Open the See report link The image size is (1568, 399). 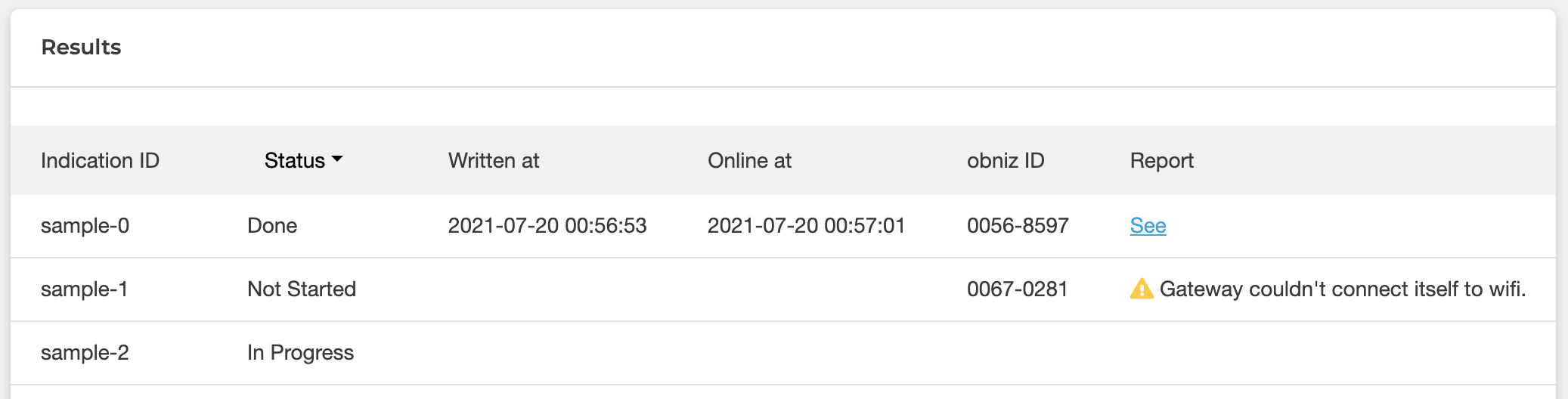pyautogui.click(x=1148, y=226)
